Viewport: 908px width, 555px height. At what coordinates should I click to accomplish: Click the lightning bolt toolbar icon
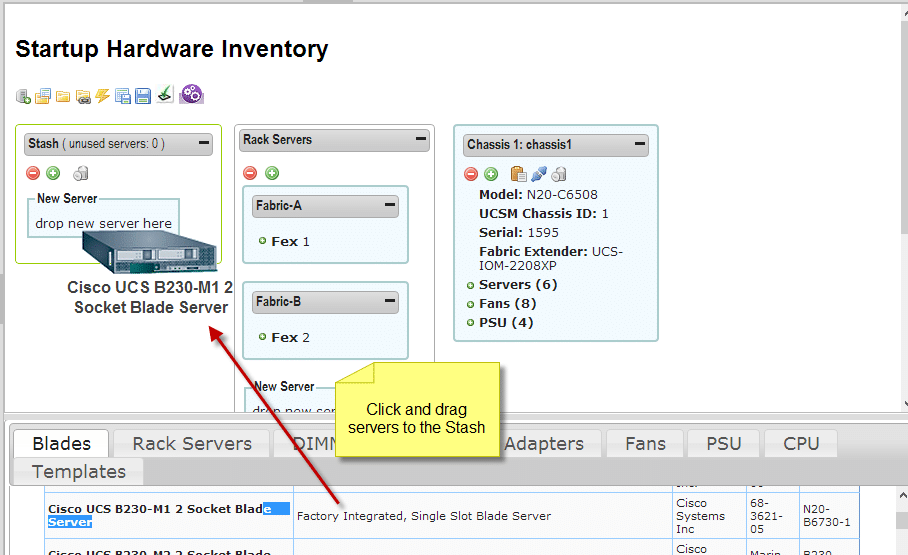[103, 96]
